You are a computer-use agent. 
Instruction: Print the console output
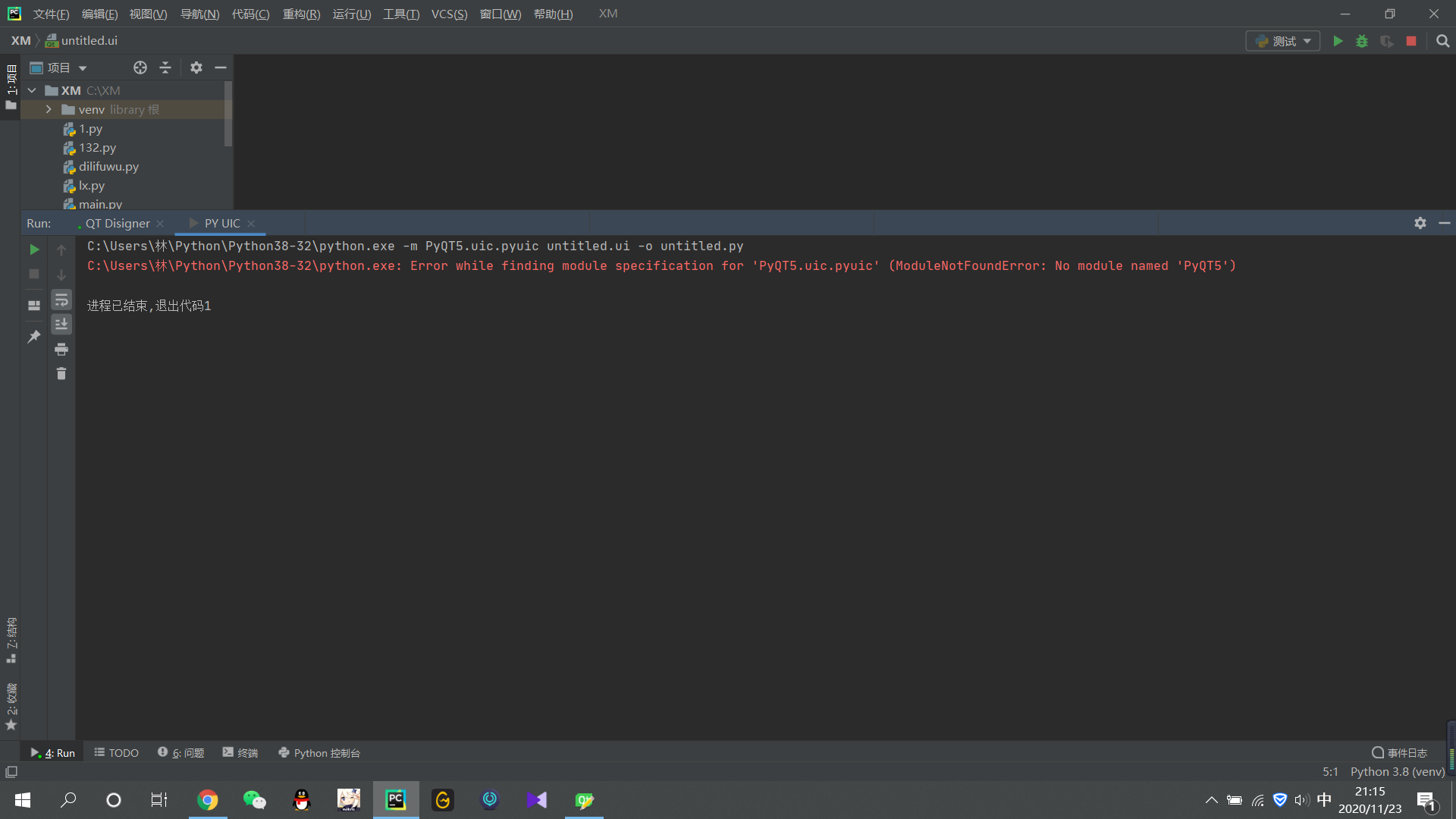[61, 350]
